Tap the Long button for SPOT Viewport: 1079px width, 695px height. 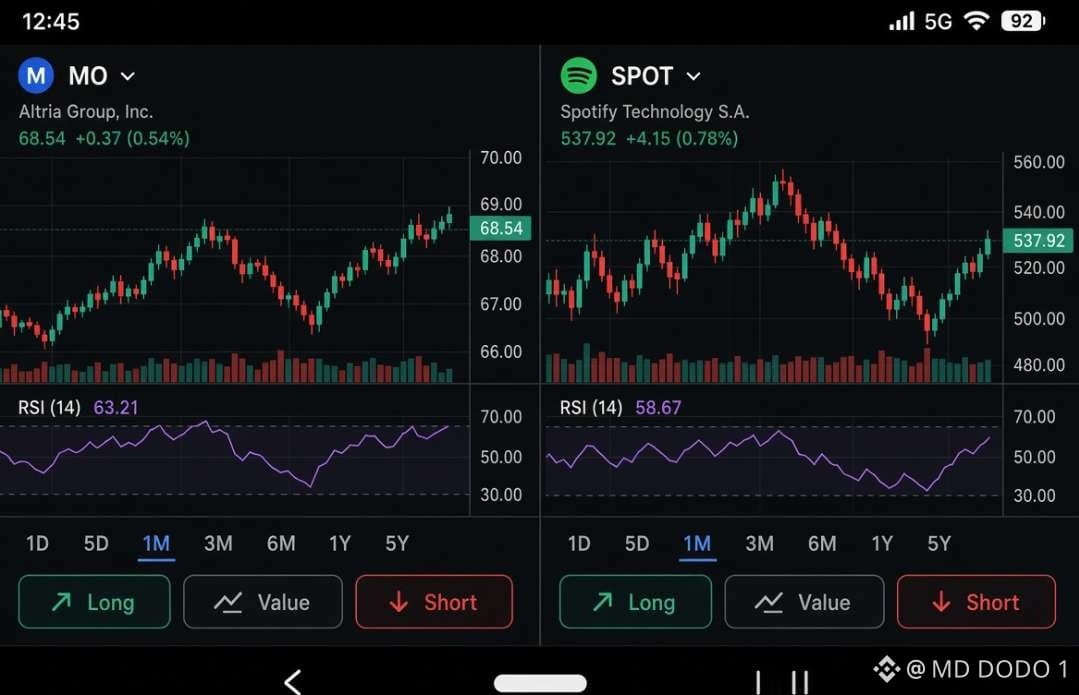coord(635,602)
